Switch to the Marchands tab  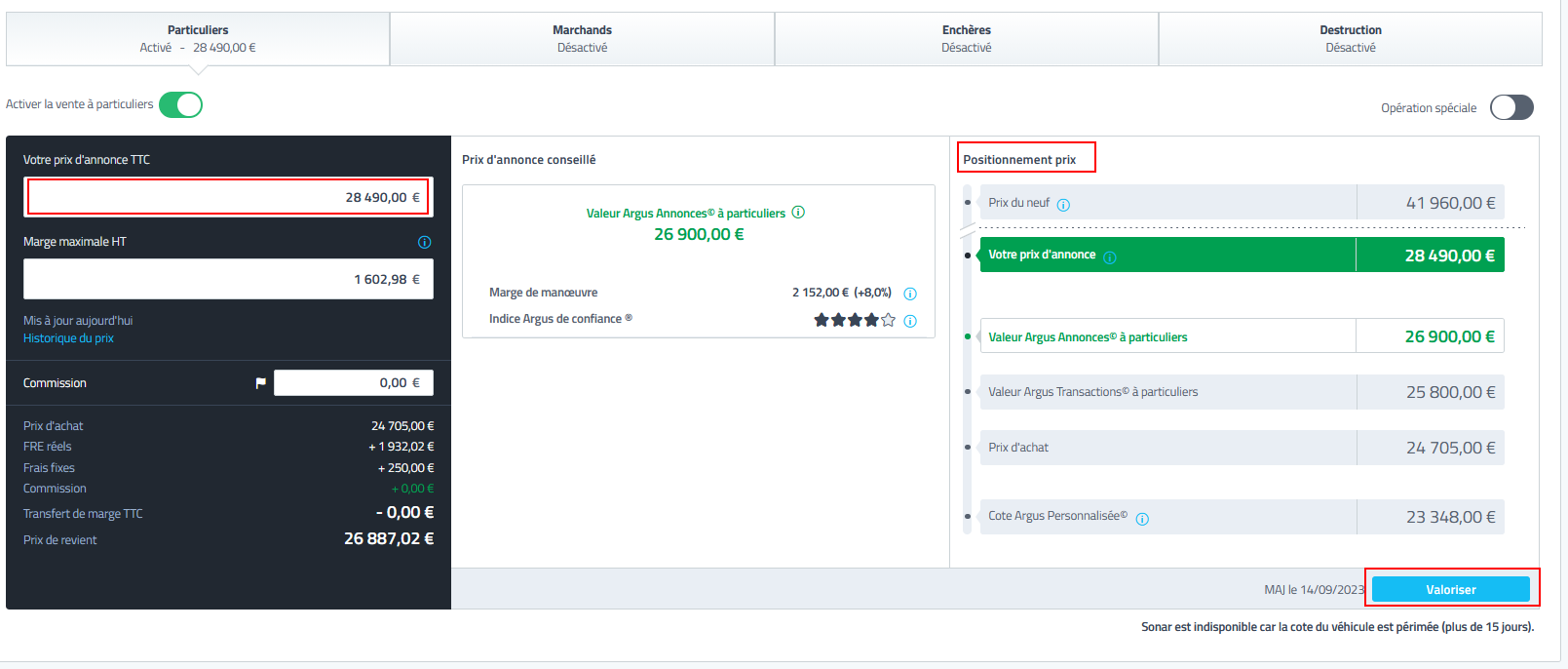(x=582, y=39)
